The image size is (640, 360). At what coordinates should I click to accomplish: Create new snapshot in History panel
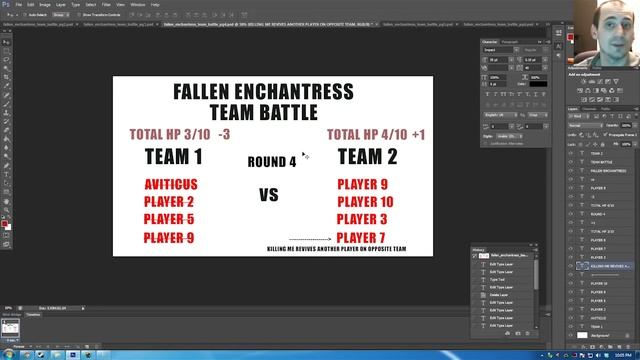coord(518,333)
